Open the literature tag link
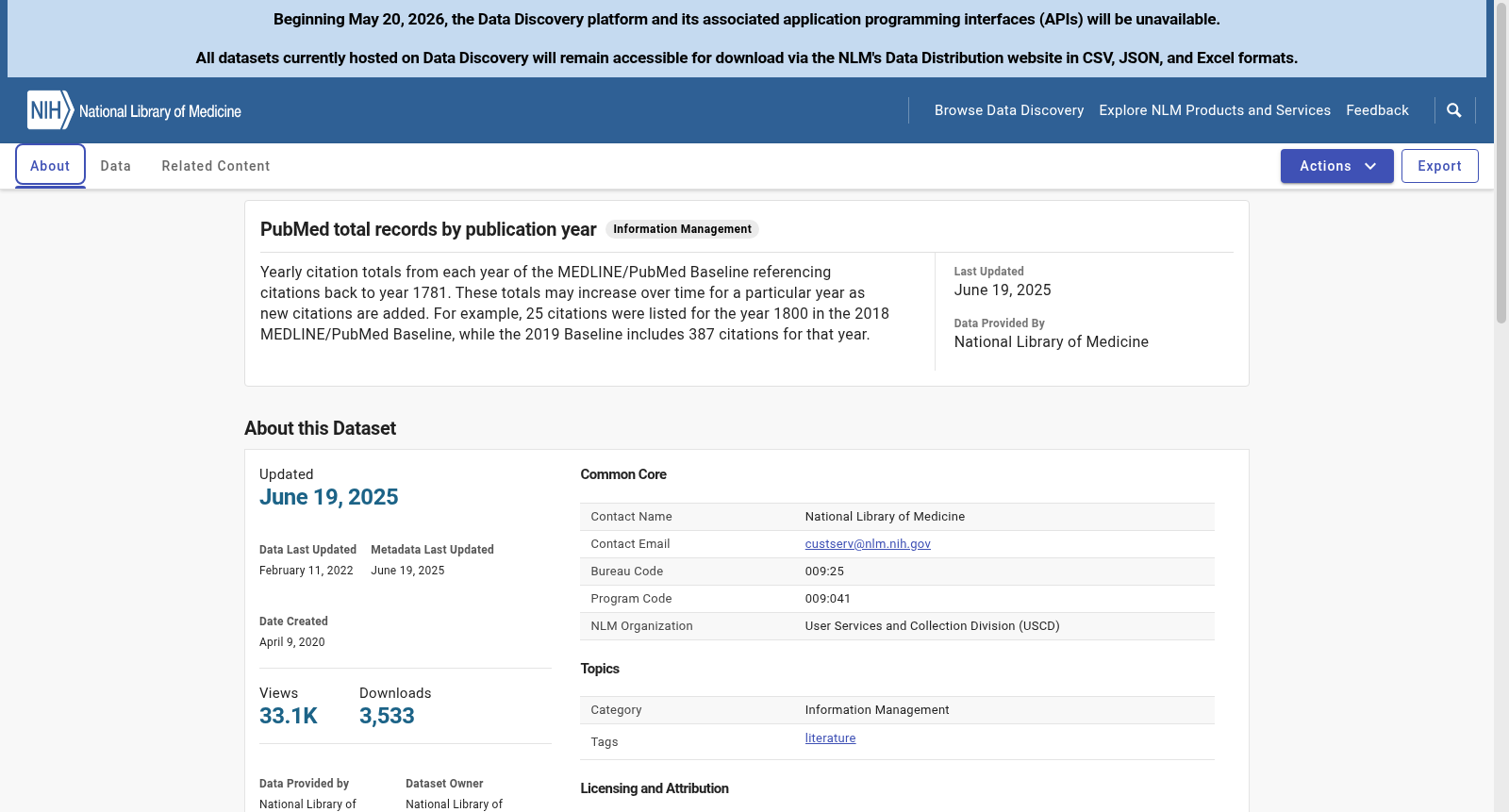 [830, 738]
